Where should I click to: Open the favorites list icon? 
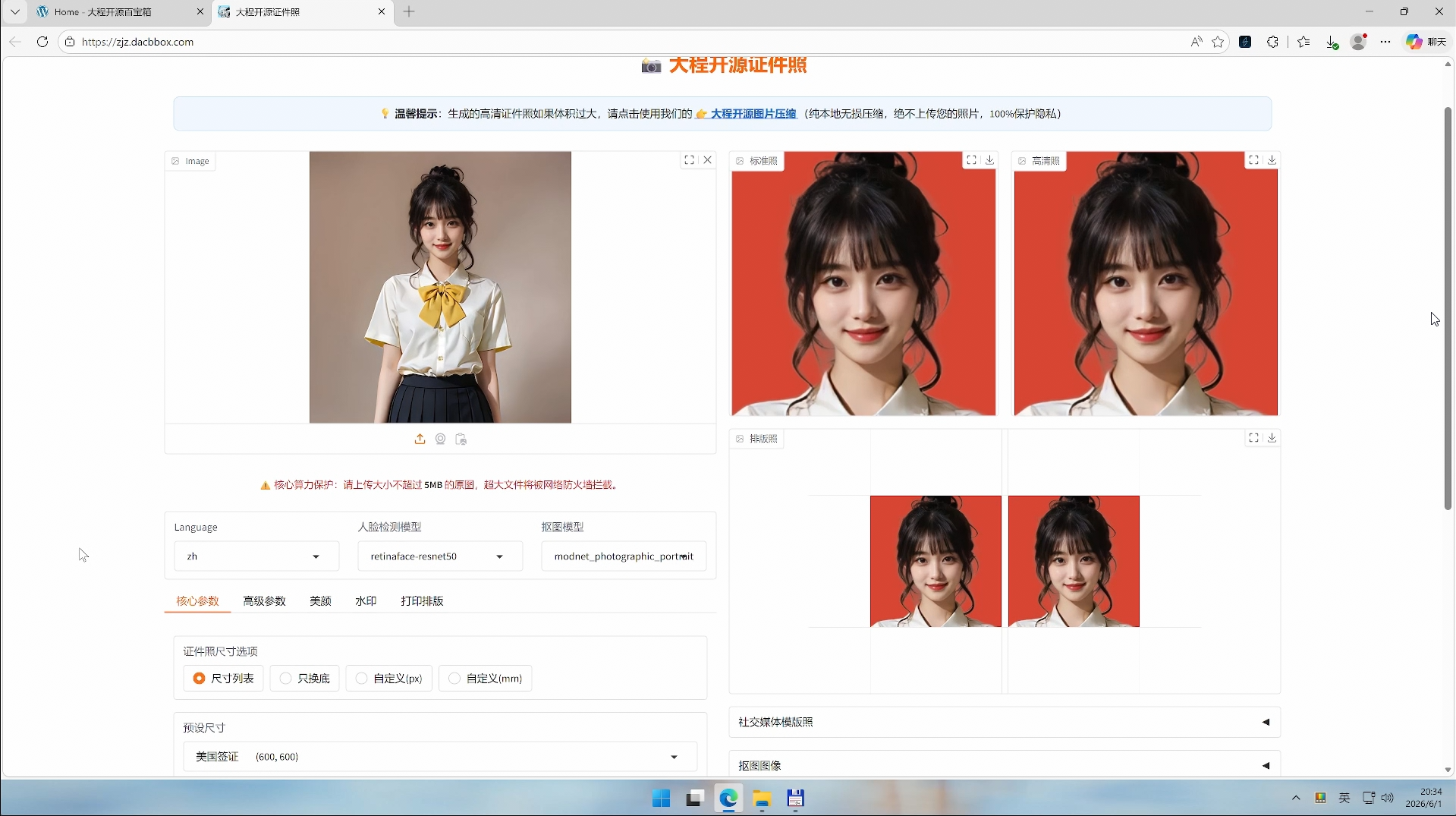point(1303,42)
